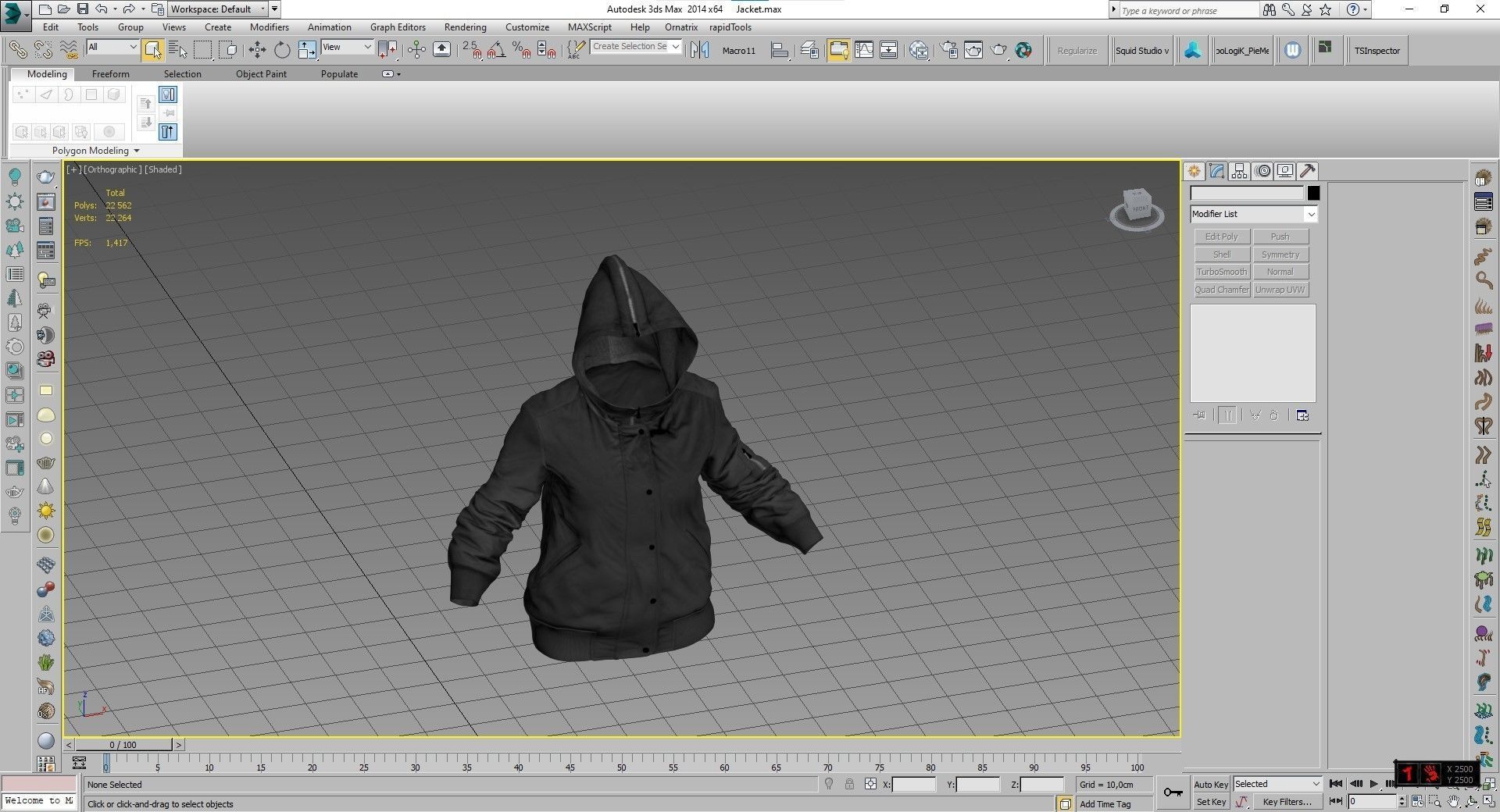The image size is (1500, 812).
Task: Open Create Selection Set dropdown
Action: point(636,47)
